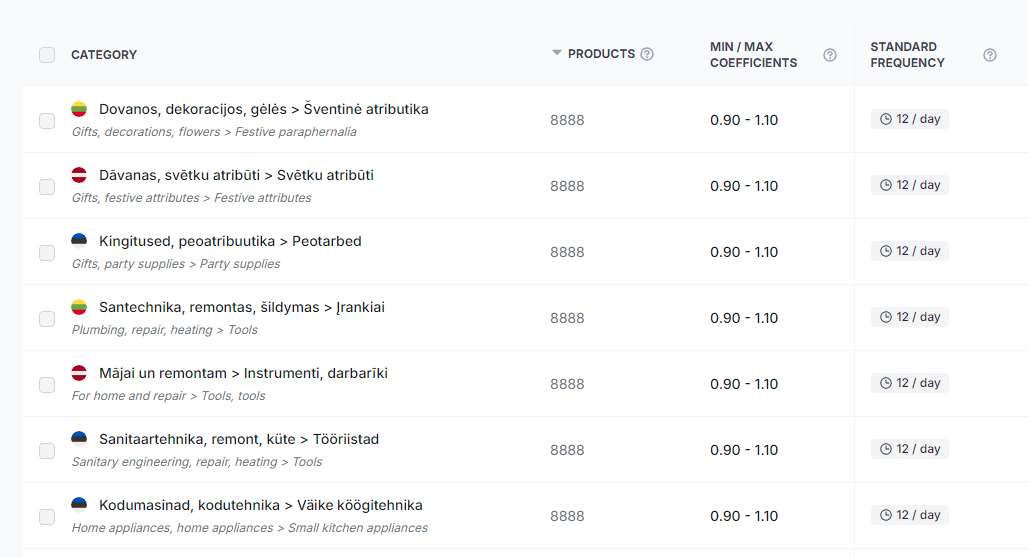Open the Kingitused, peoatribuutika > Peotarbed category
The width and height of the screenshot is (1028, 557).
[230, 241]
